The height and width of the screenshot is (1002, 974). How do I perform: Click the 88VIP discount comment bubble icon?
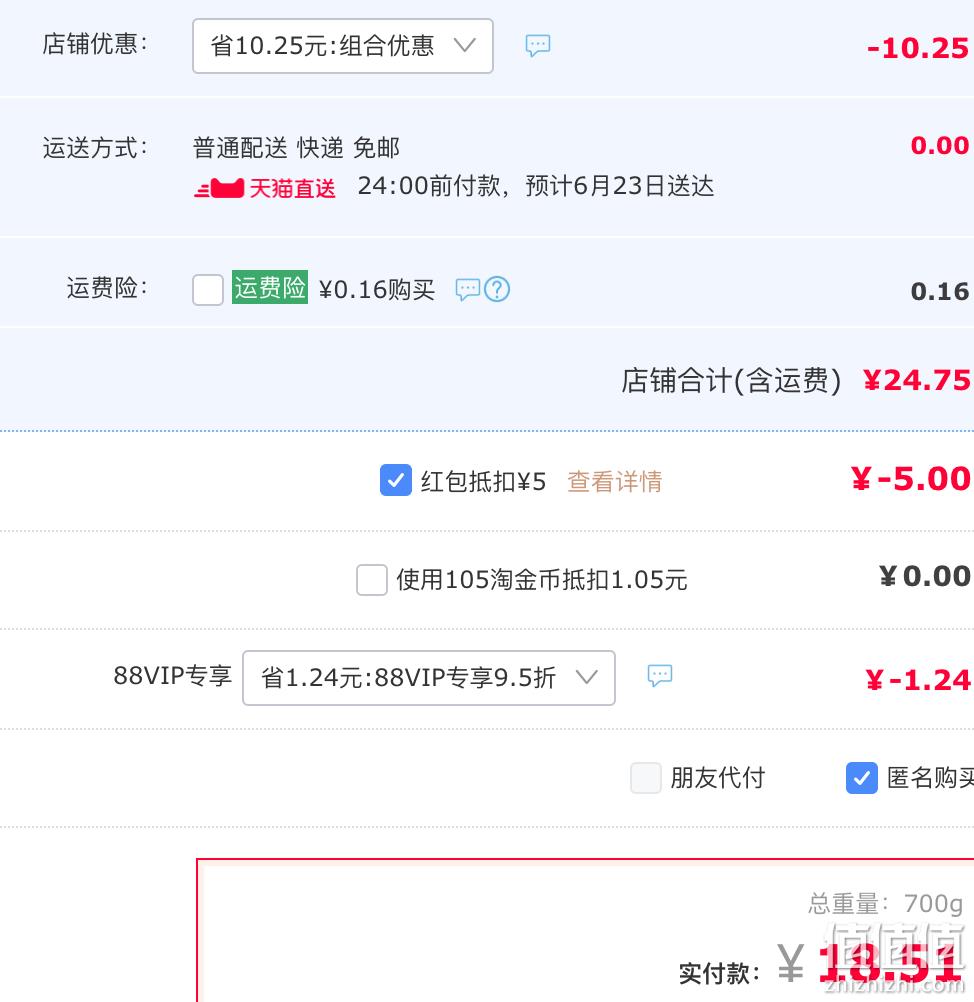click(660, 675)
